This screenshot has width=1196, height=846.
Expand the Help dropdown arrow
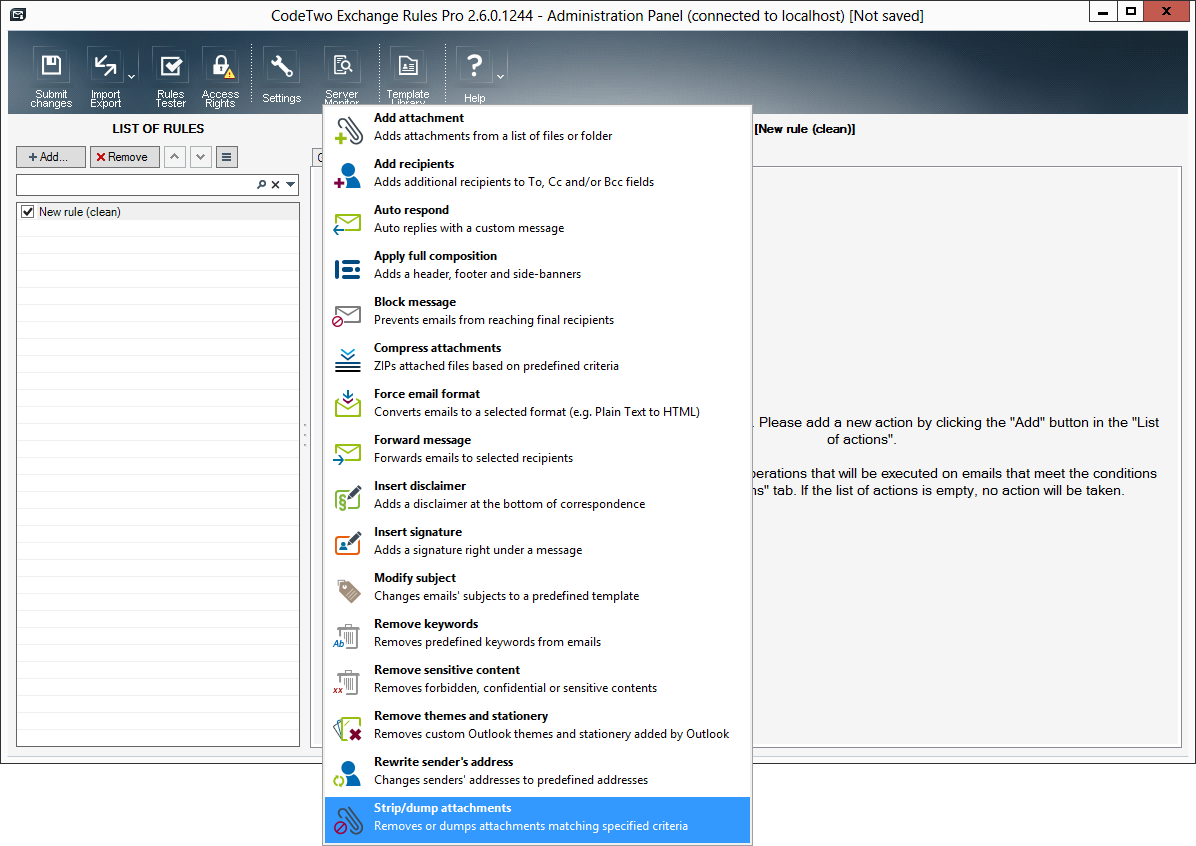(500, 76)
